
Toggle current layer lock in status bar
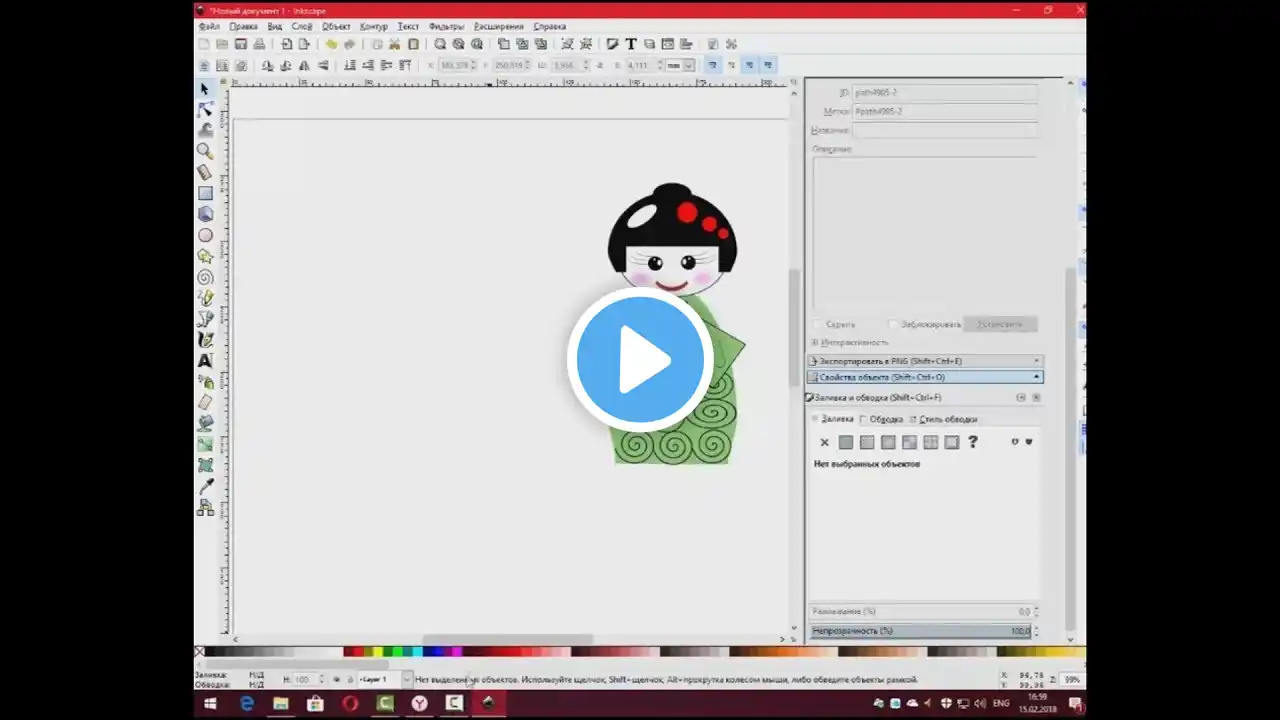[x=349, y=679]
